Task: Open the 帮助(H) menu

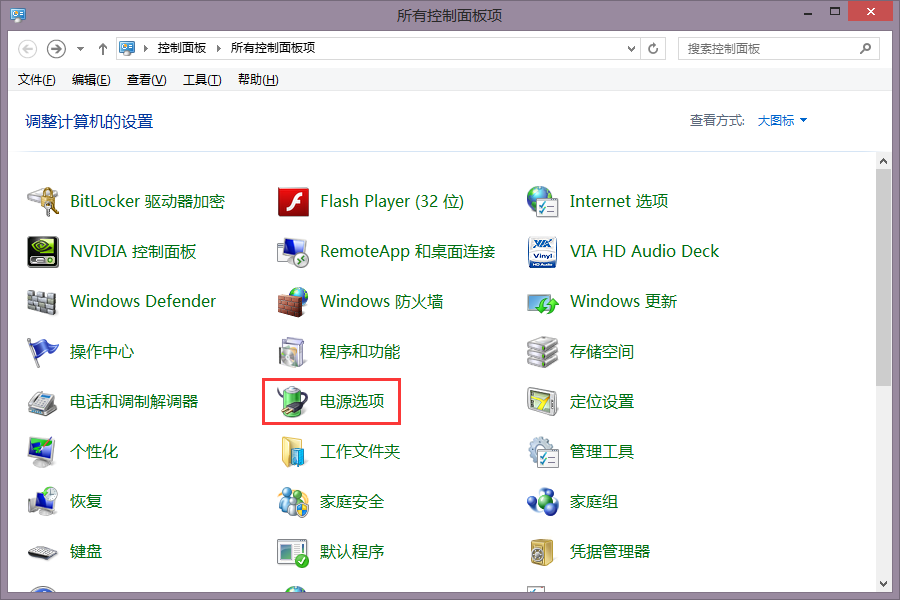Action: click(x=258, y=80)
